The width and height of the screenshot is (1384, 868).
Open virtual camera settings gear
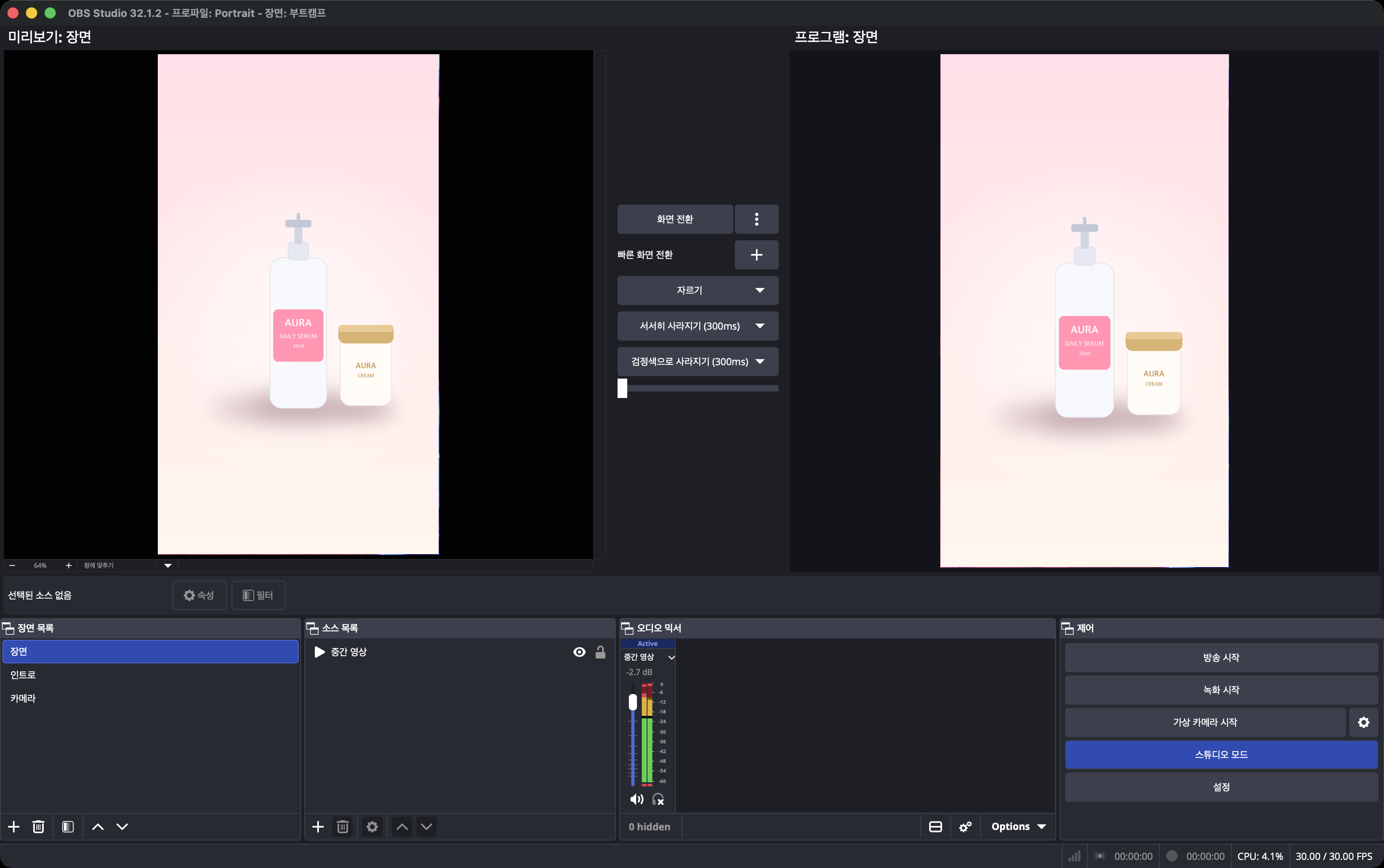(1363, 722)
